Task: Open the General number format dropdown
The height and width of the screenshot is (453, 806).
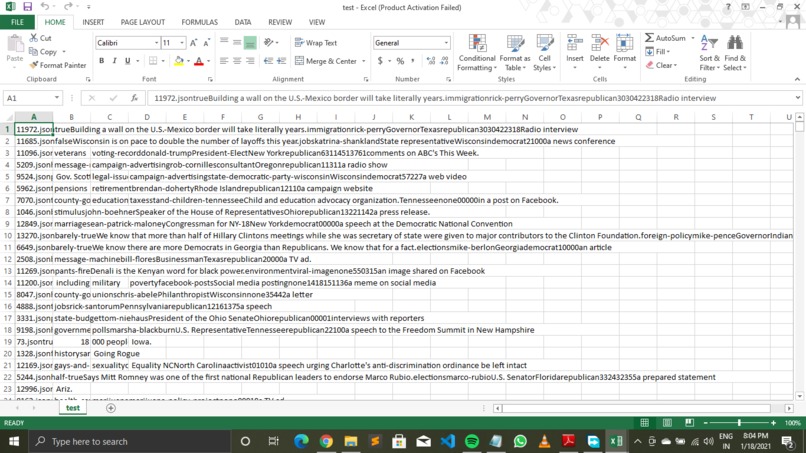Action: point(446,43)
